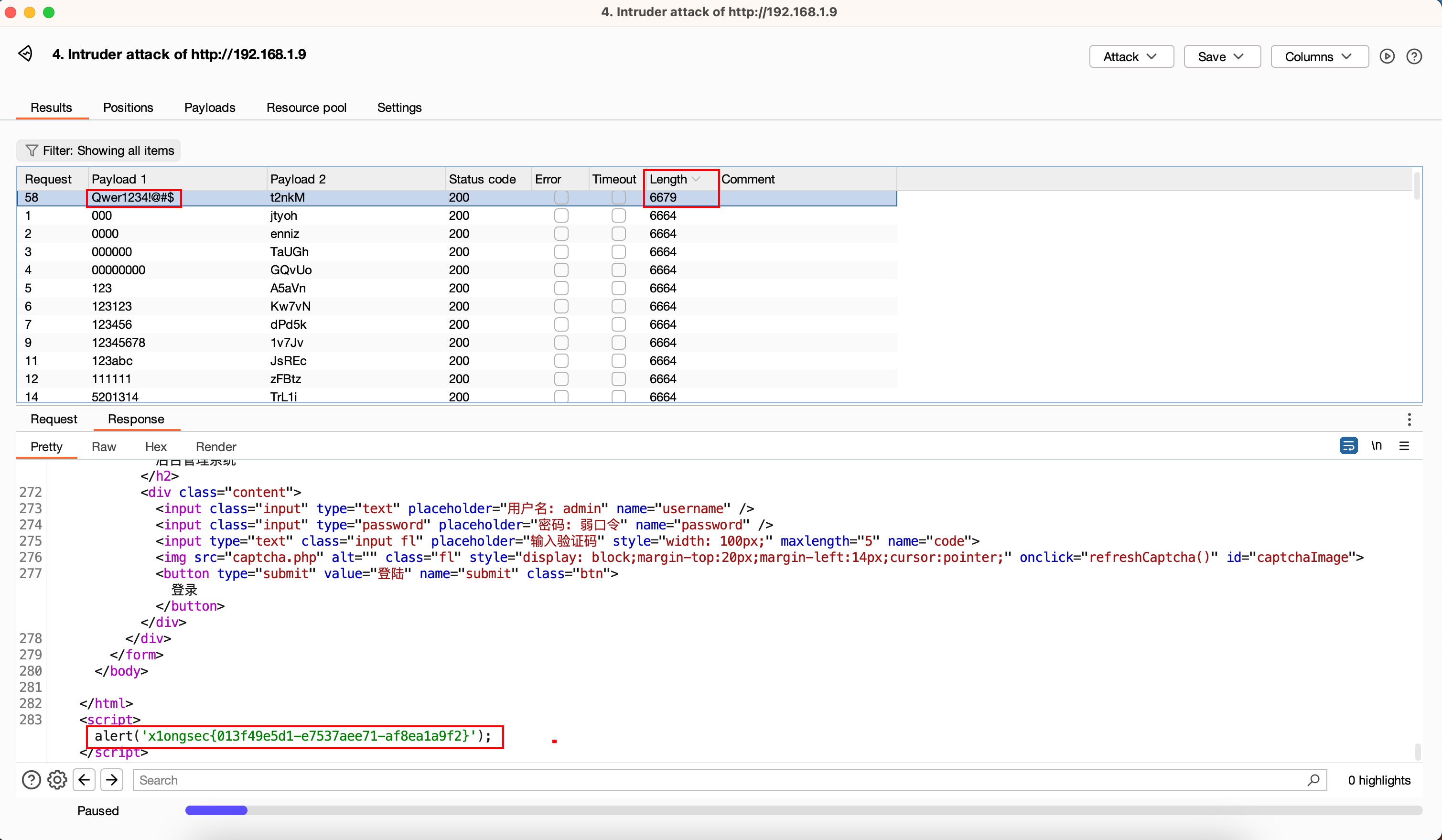Image resolution: width=1442 pixels, height=840 pixels.
Task: Toggle Error checkbox in row with payload 111111
Action: click(x=561, y=379)
